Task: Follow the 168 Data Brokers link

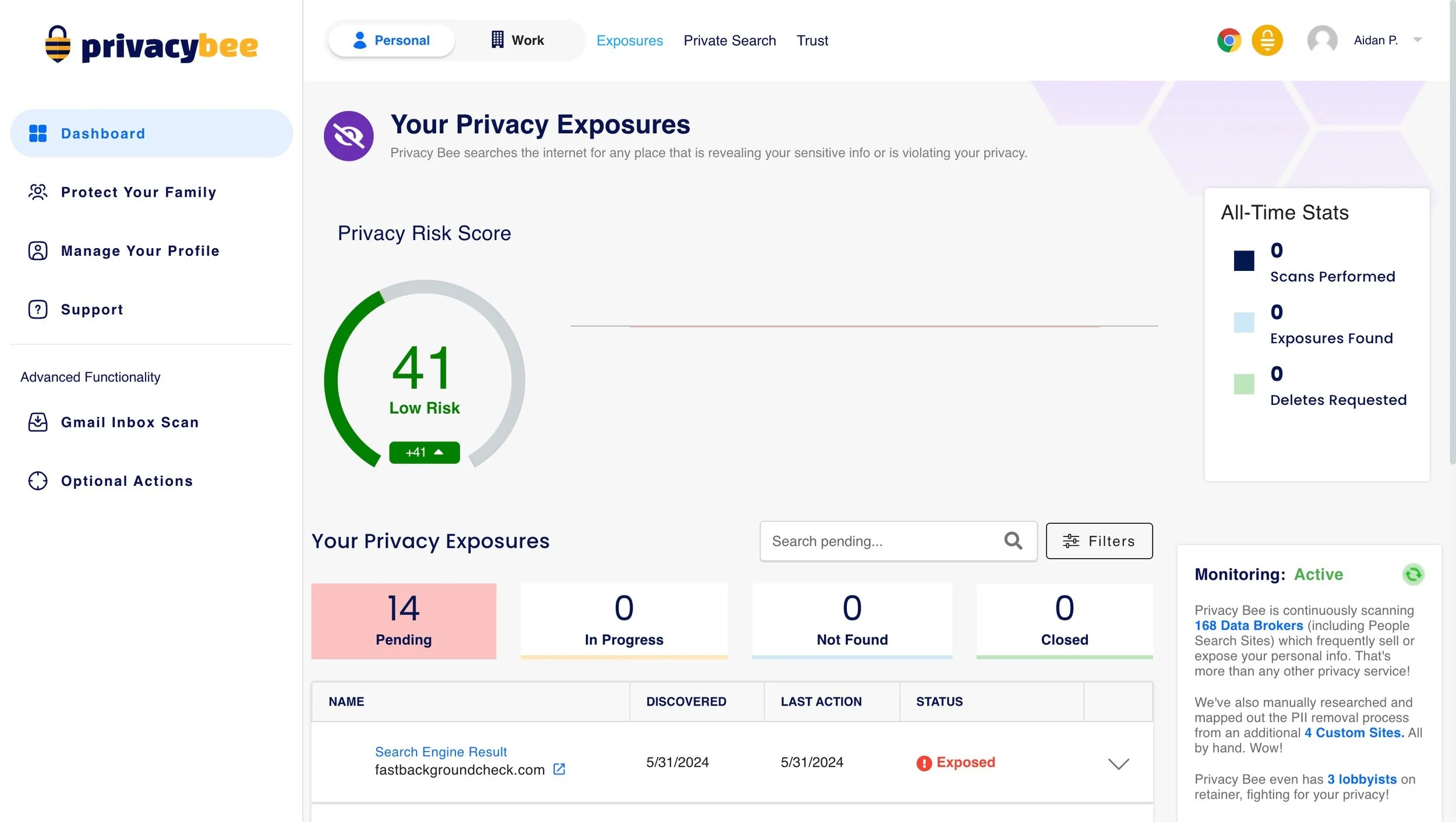Action: tap(1248, 626)
